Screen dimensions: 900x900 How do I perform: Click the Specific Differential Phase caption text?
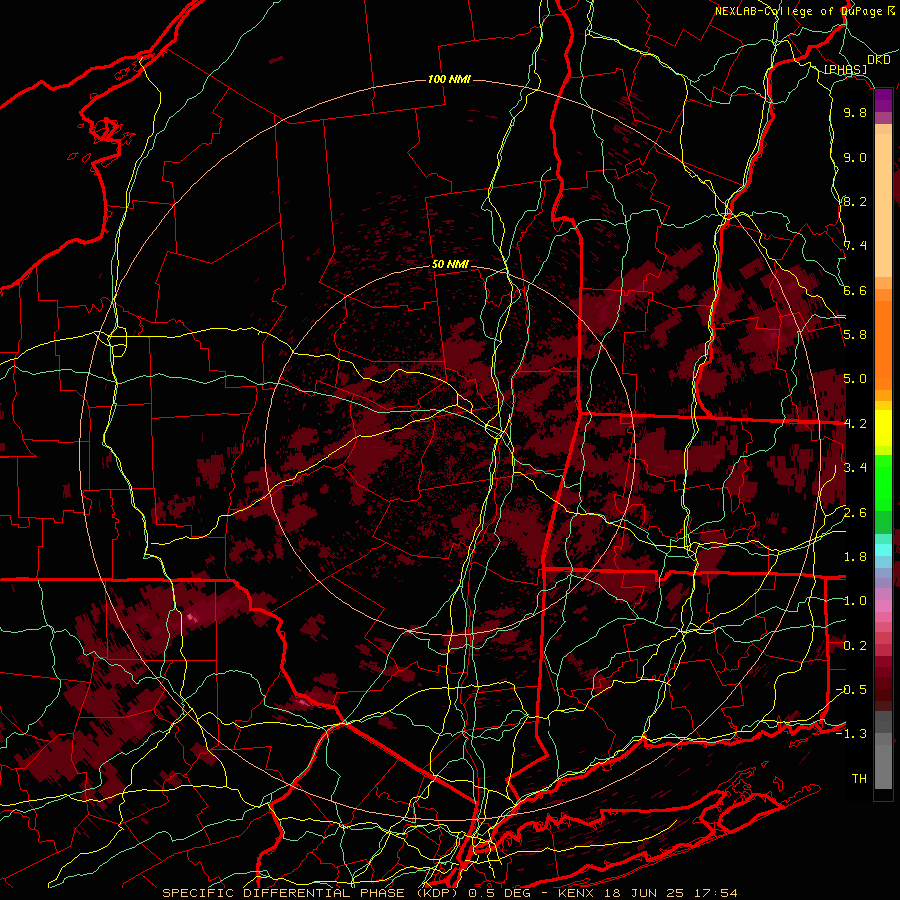(449, 893)
